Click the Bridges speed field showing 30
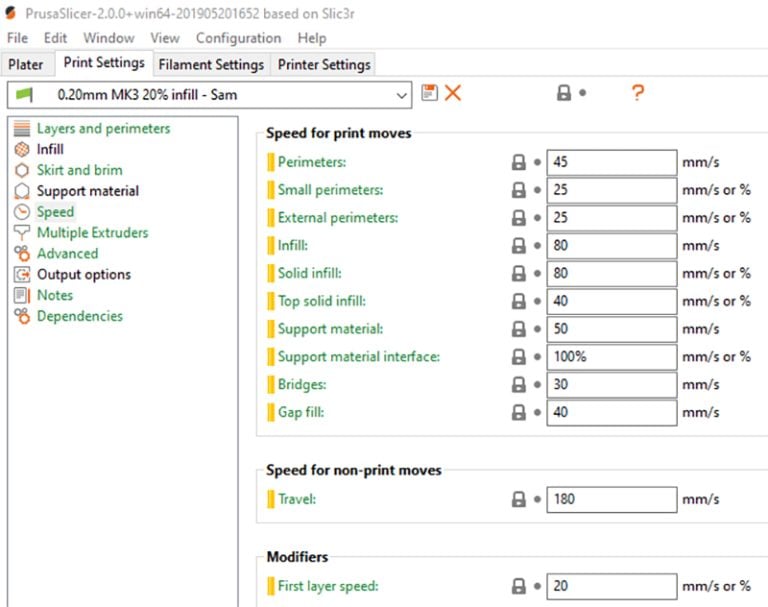This screenshot has height=607, width=768. (612, 385)
